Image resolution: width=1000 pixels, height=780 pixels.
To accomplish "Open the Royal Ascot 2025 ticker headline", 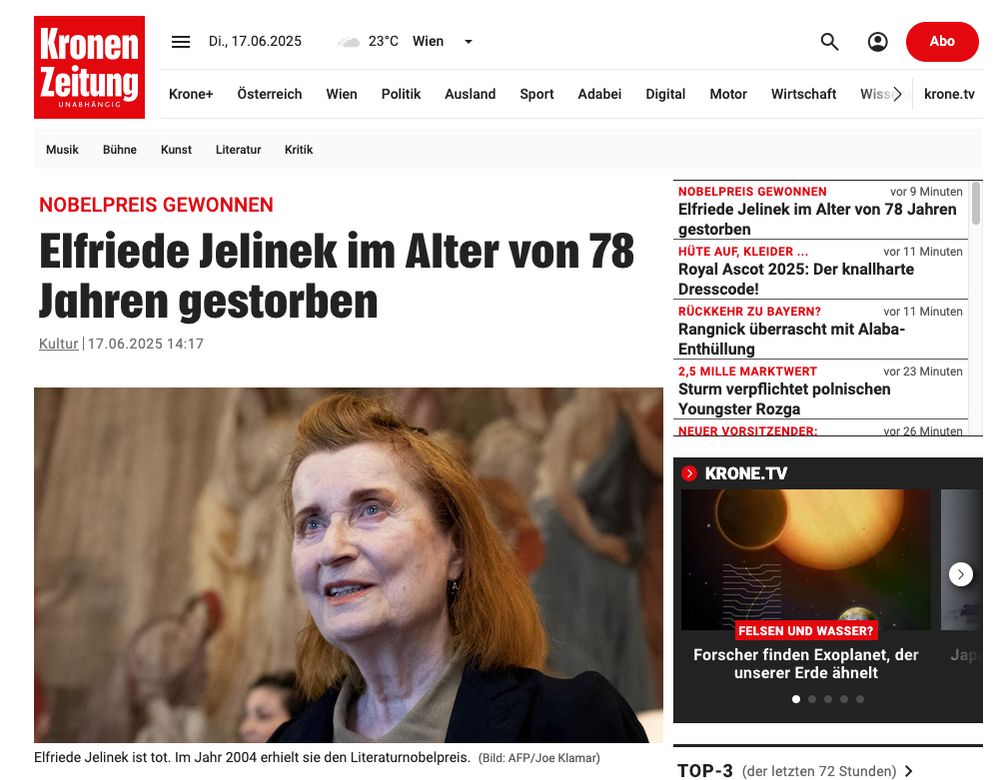I will pos(796,279).
